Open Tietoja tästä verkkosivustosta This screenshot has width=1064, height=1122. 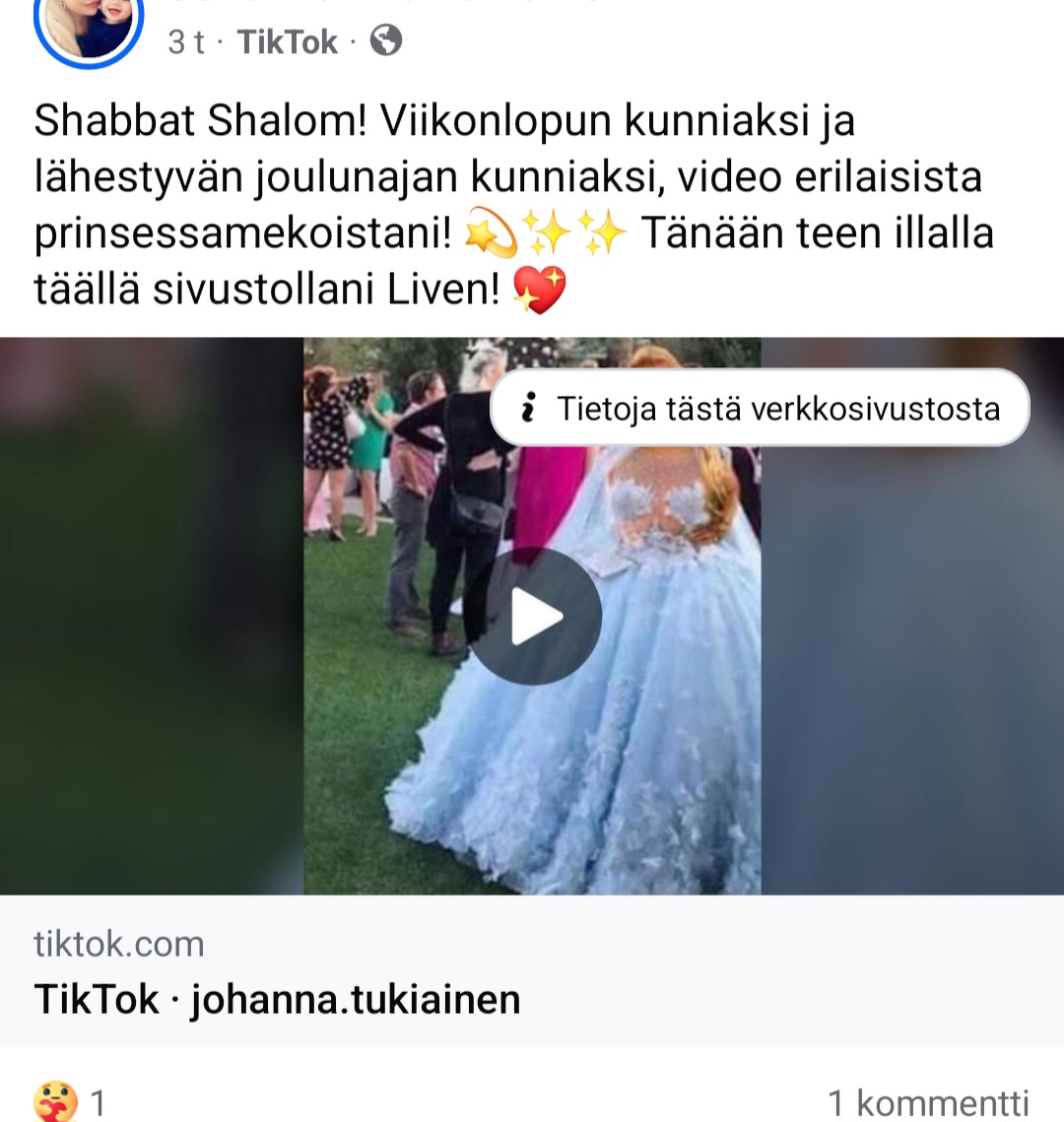coord(760,408)
